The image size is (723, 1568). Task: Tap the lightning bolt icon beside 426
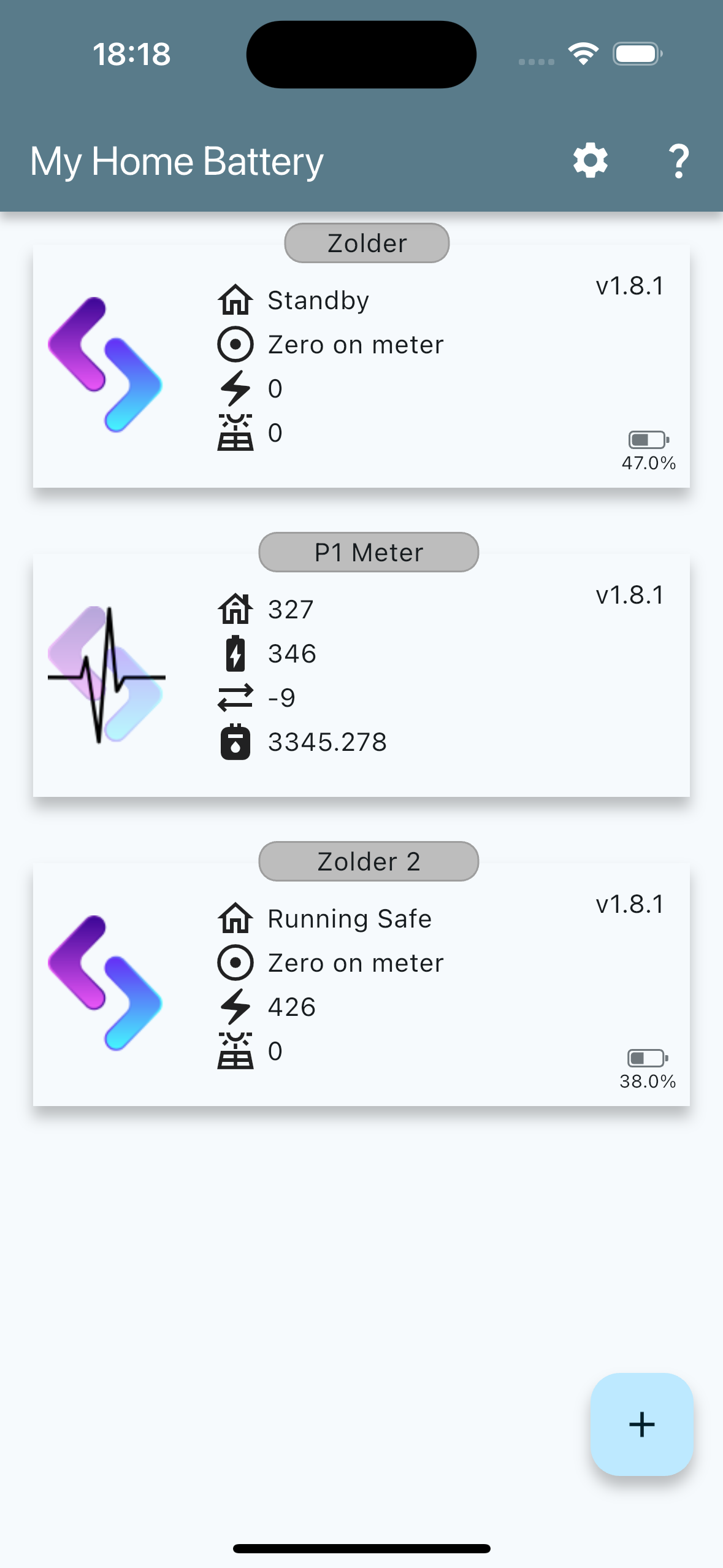(235, 1007)
